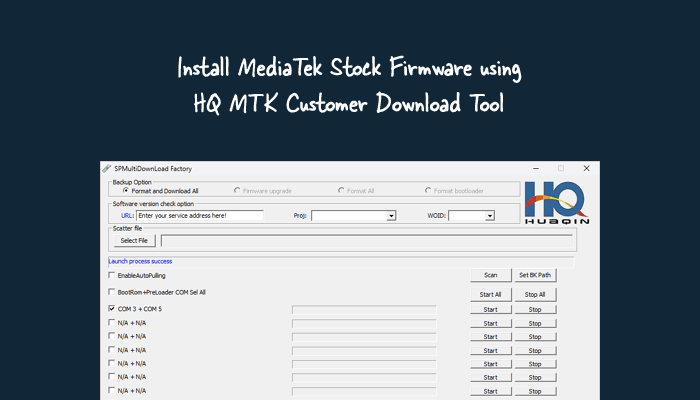Screen dimensions: 700x400
Task: Start download on the COM 3 + COM 5 row
Action: tap(490, 310)
